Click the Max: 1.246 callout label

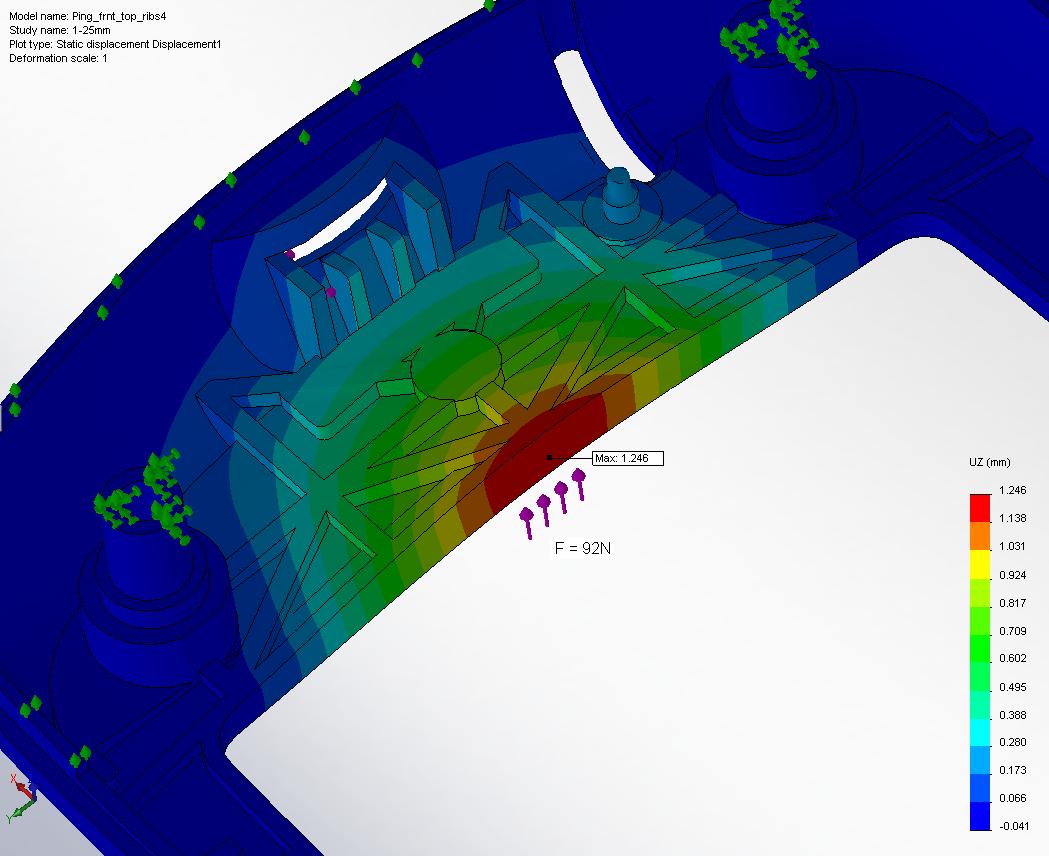point(627,458)
